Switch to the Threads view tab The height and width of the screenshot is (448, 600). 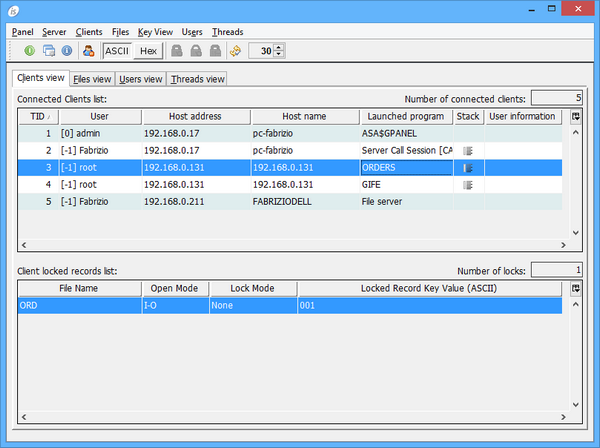[197, 79]
